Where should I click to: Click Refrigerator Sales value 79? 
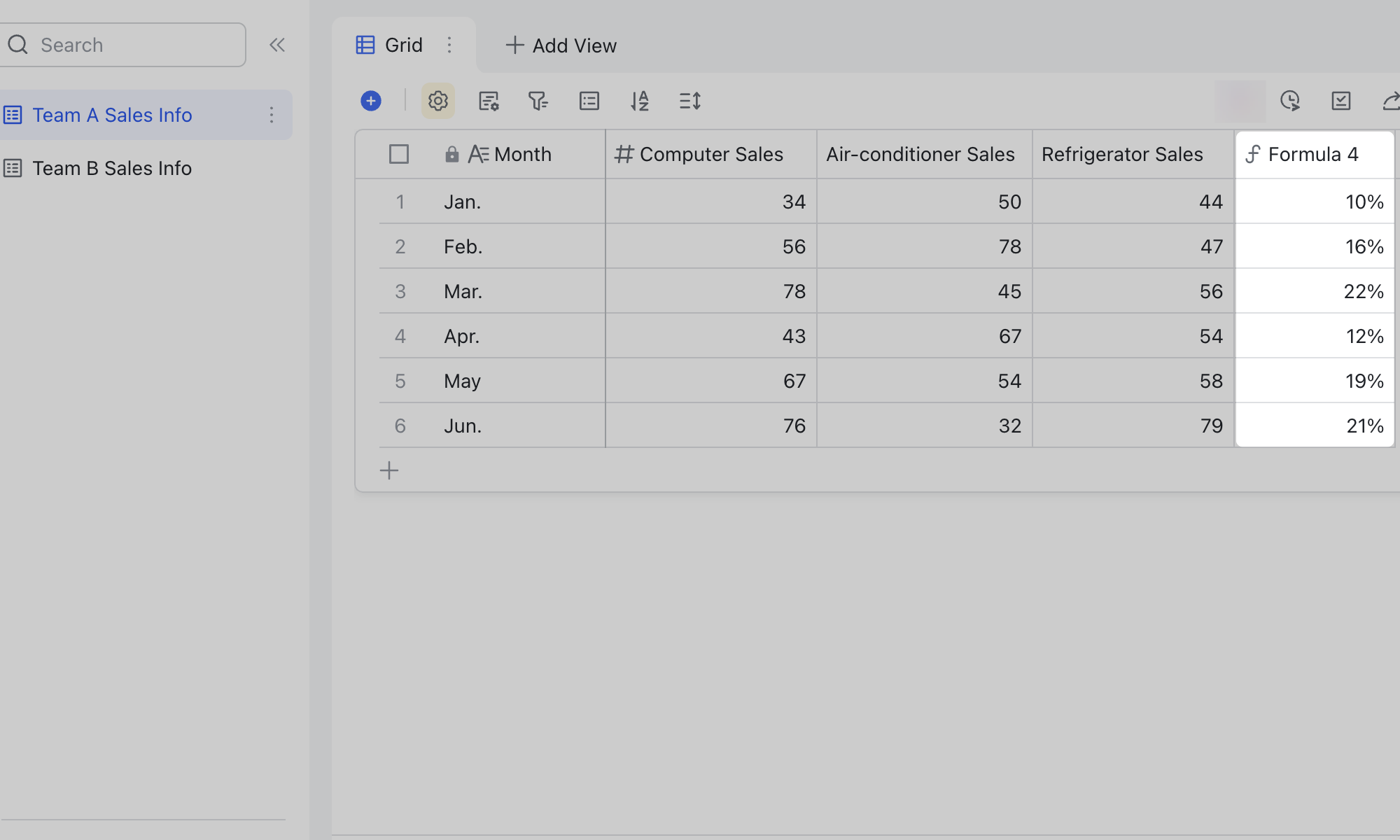tap(1133, 426)
